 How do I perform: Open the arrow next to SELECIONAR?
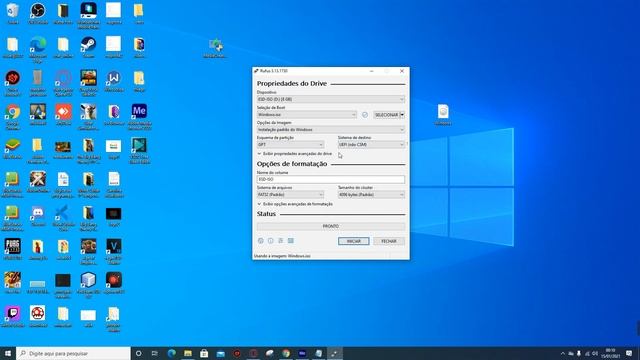tap(402, 115)
